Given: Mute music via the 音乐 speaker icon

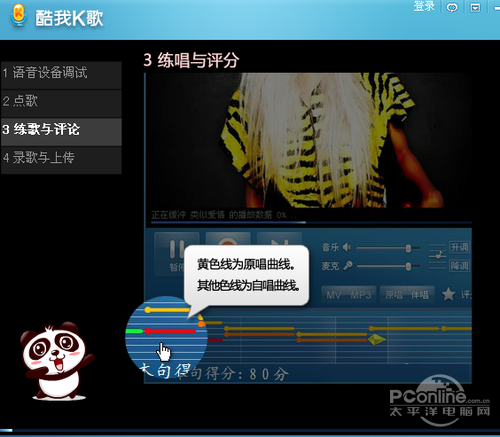Looking at the screenshot, I should 347,247.
